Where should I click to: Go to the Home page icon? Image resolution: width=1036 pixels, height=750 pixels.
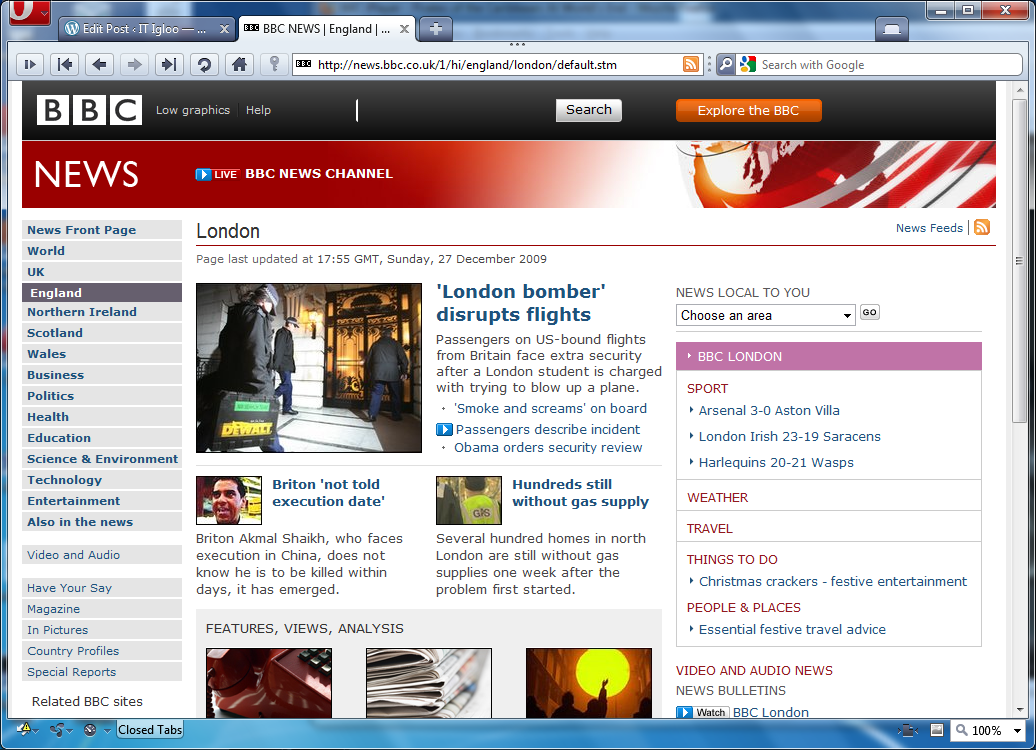click(239, 65)
